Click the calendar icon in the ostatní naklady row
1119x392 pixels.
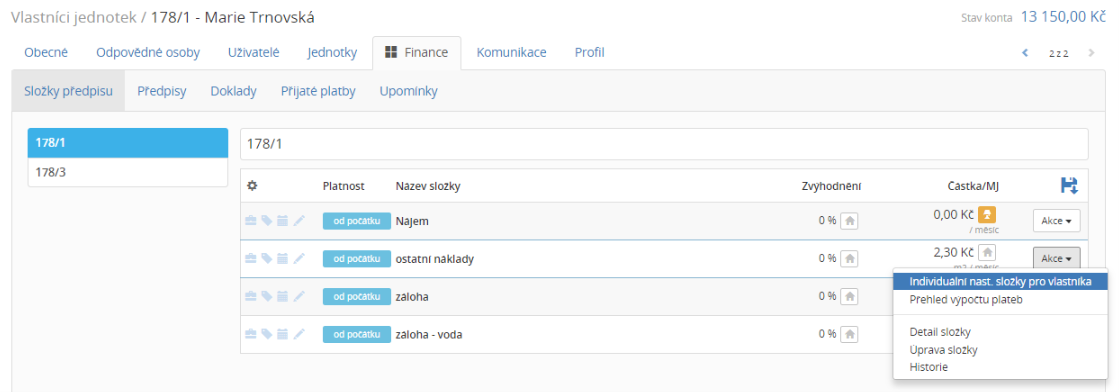282,258
